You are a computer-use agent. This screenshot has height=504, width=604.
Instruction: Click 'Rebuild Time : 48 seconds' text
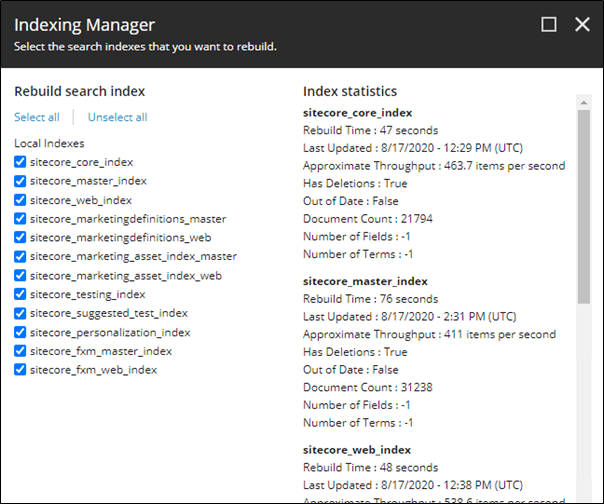tap(370, 467)
